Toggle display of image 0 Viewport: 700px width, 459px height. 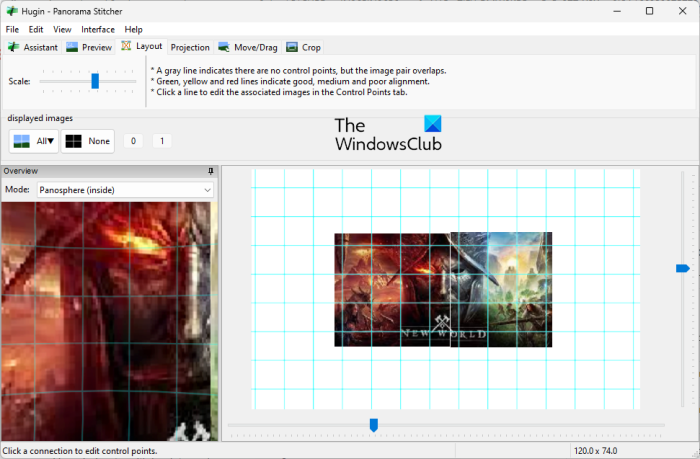(133, 141)
